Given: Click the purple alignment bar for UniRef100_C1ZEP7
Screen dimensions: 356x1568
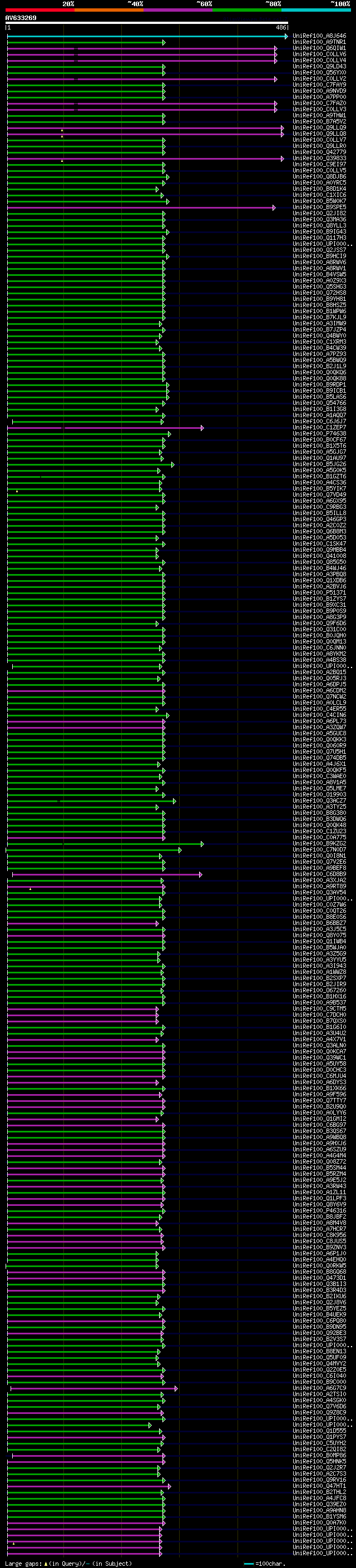Looking at the screenshot, I should point(105,428).
